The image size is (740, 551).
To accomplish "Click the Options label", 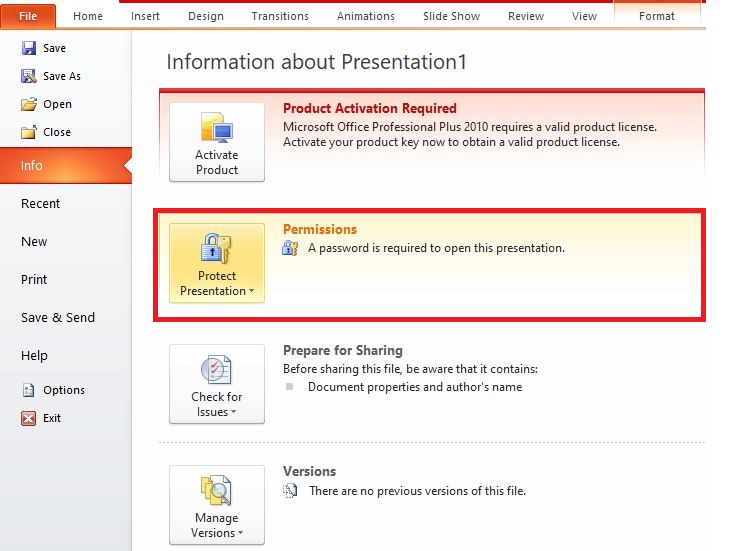I will (x=64, y=390).
